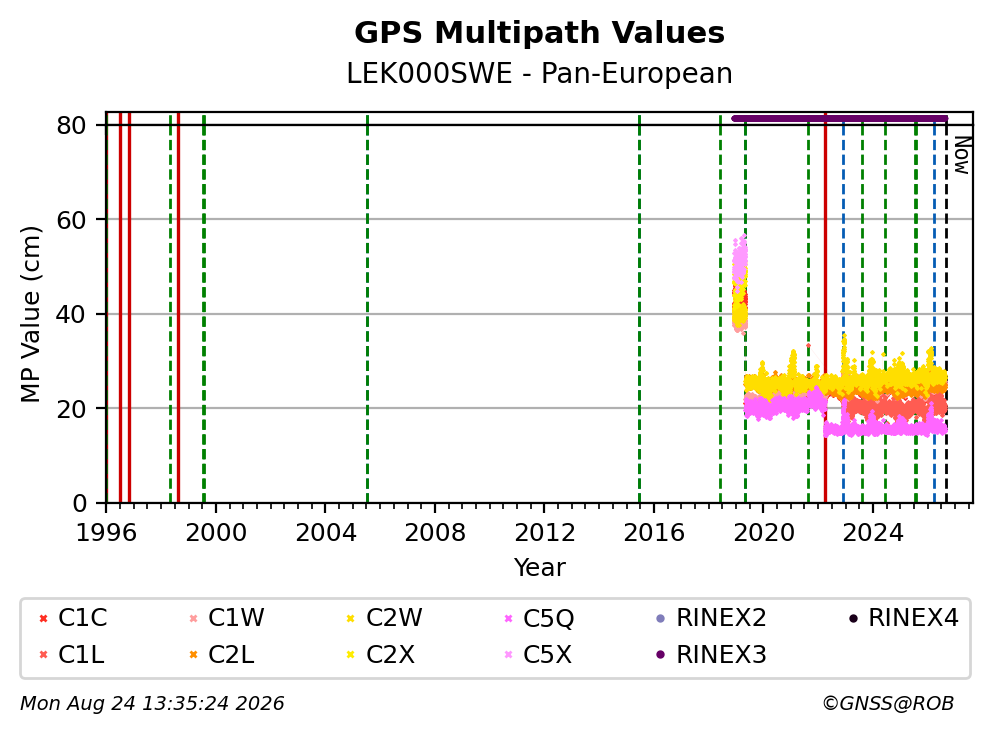This screenshot has width=992, height=734.
Task: Click the purple RINEX3 bar at top
Action: [x=840, y=118]
